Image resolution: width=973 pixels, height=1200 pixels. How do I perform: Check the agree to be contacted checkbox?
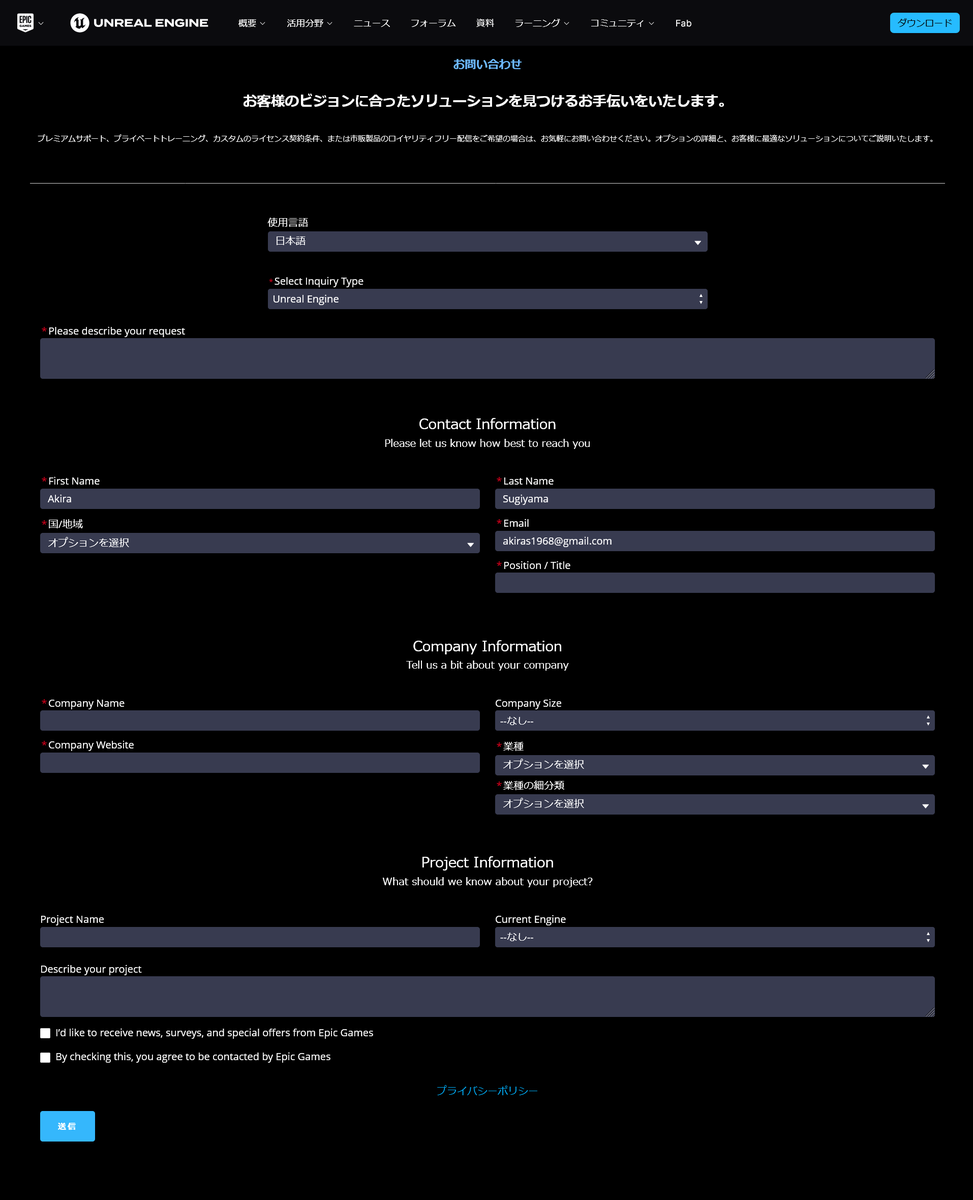45,1057
